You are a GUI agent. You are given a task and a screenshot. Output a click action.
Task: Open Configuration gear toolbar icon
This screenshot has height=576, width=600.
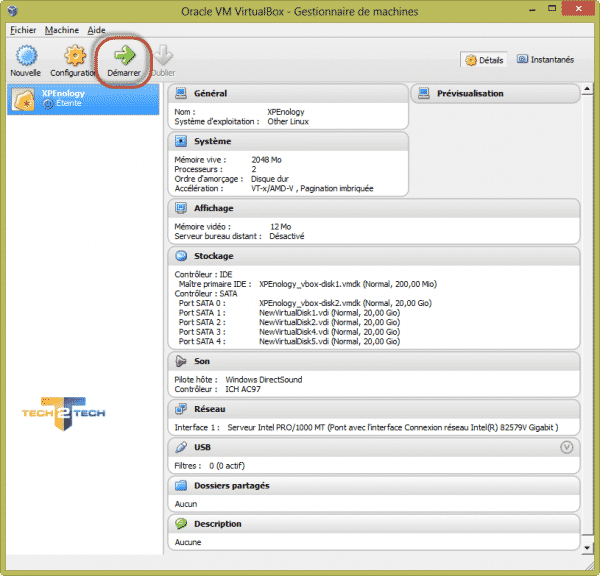75,55
